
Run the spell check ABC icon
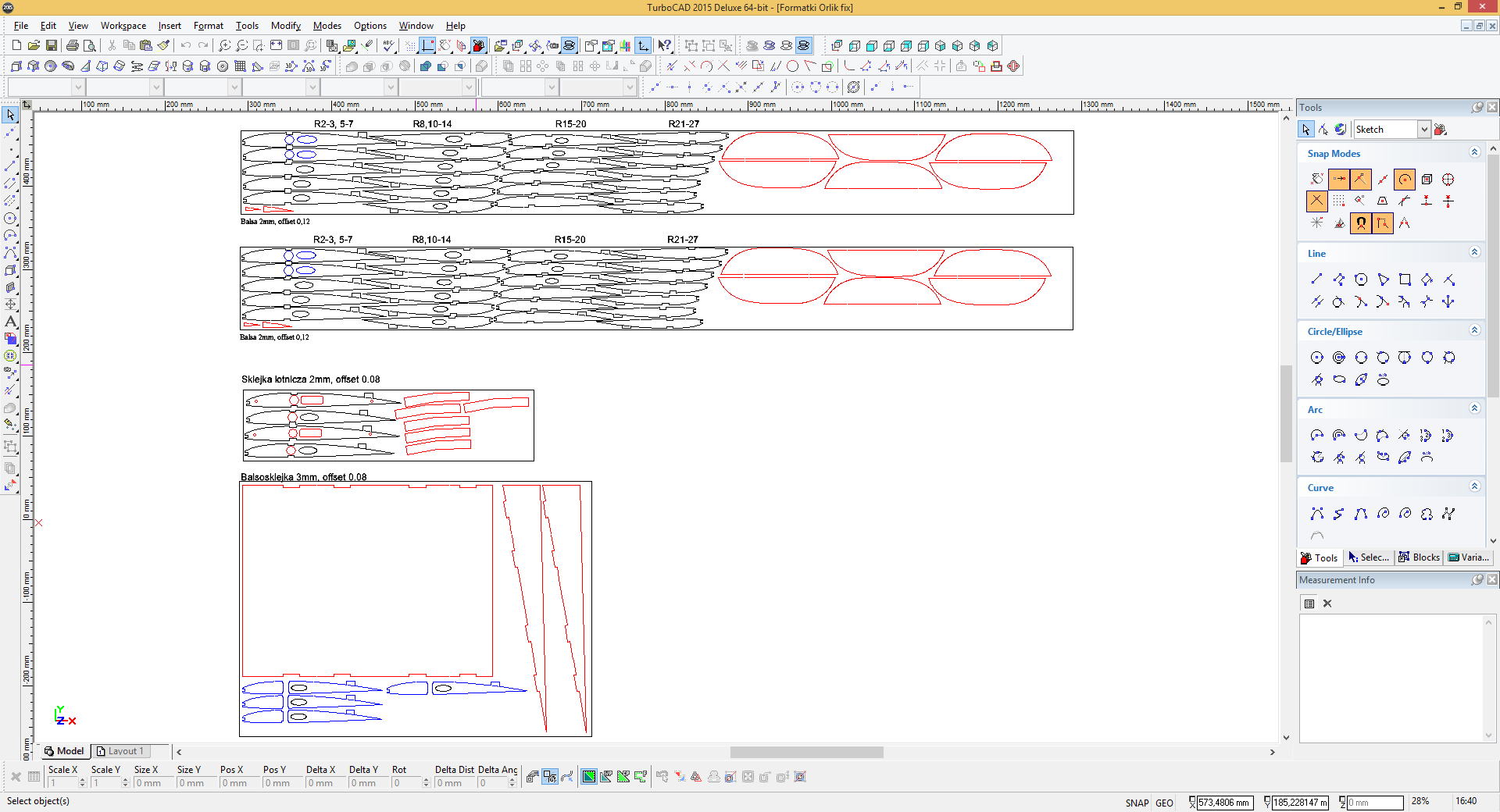pos(388,46)
